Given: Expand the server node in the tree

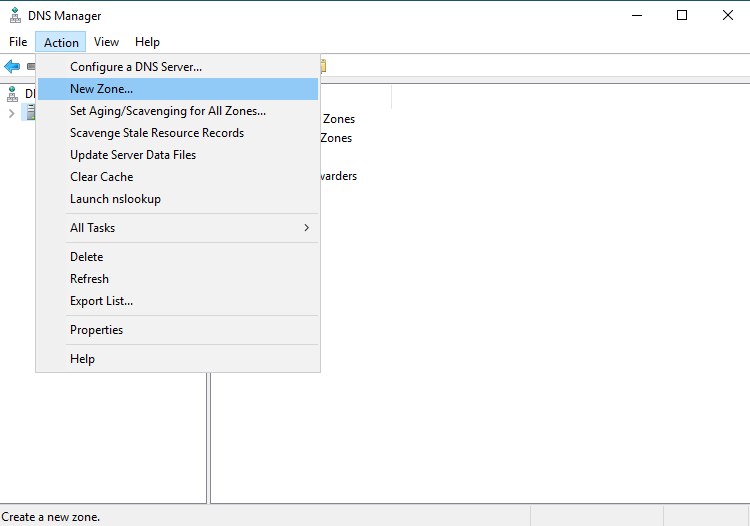Looking at the screenshot, I should tap(11, 113).
